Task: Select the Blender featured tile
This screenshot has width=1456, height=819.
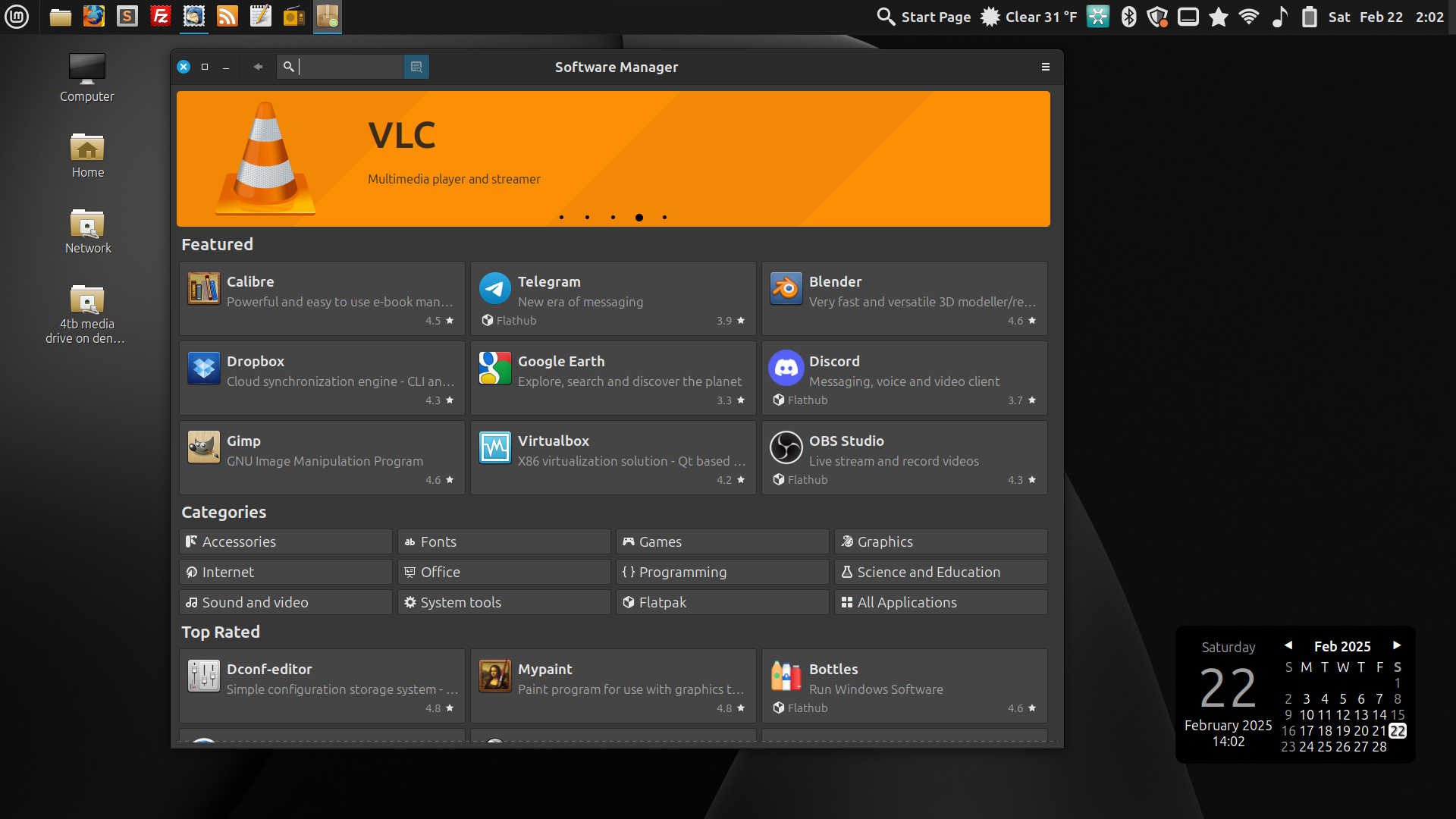Action: point(904,298)
